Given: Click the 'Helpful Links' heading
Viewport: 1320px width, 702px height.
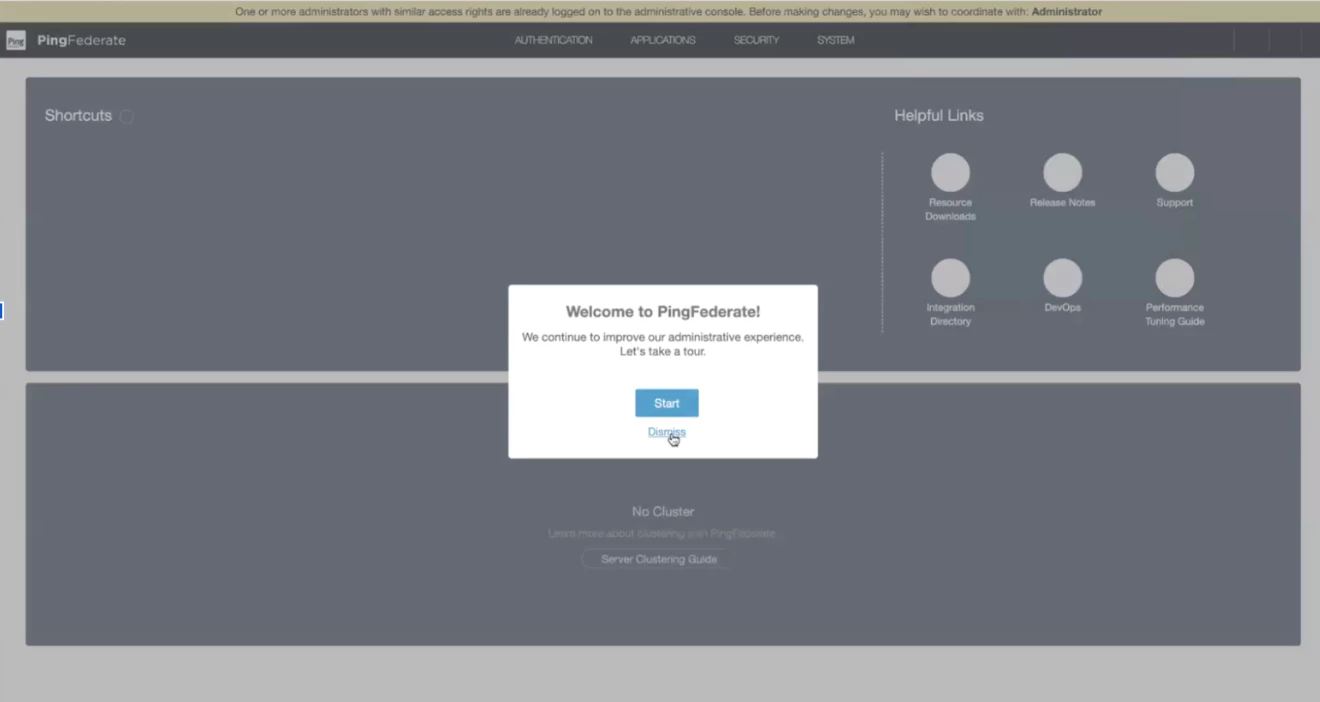Looking at the screenshot, I should [x=939, y=115].
